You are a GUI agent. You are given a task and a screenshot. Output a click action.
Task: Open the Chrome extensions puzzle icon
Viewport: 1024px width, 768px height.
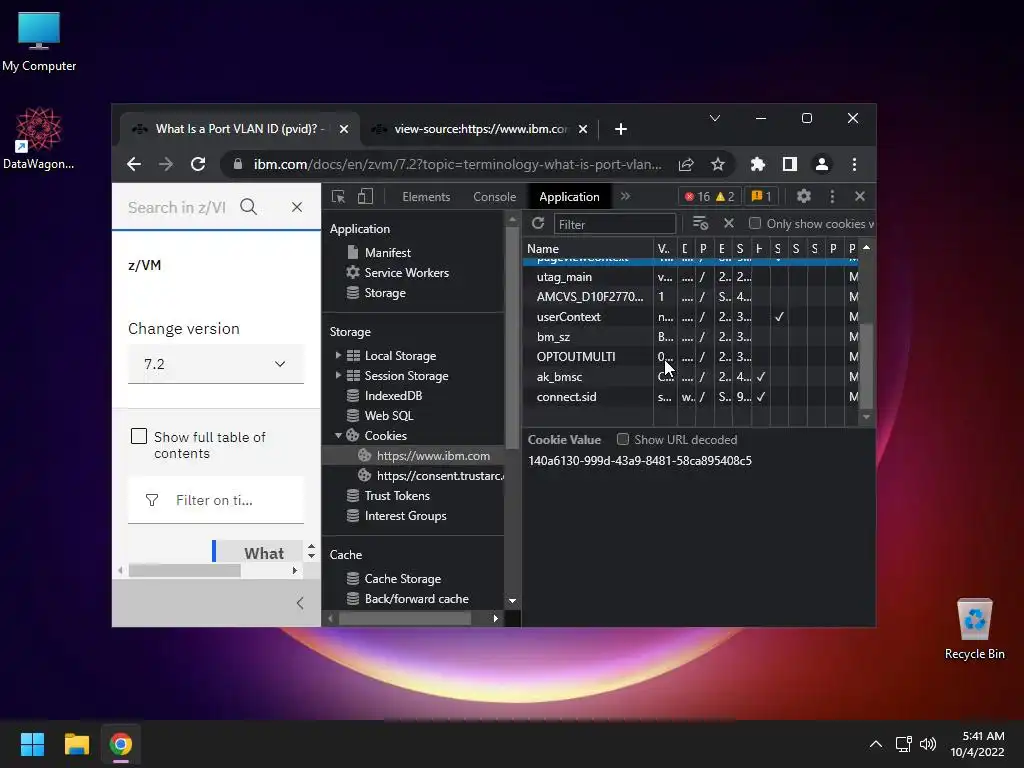click(758, 165)
